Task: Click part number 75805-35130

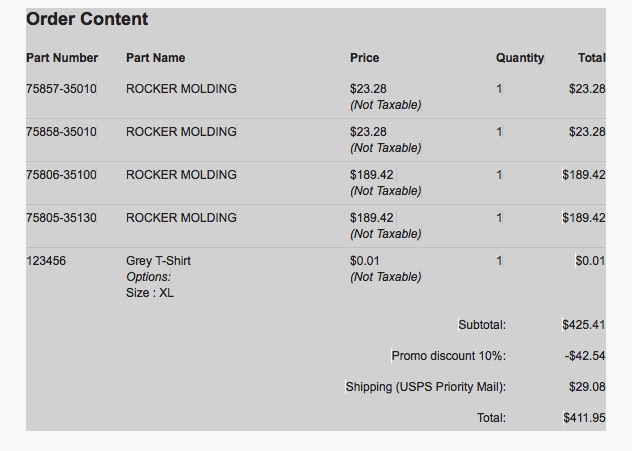Action: coord(61,218)
